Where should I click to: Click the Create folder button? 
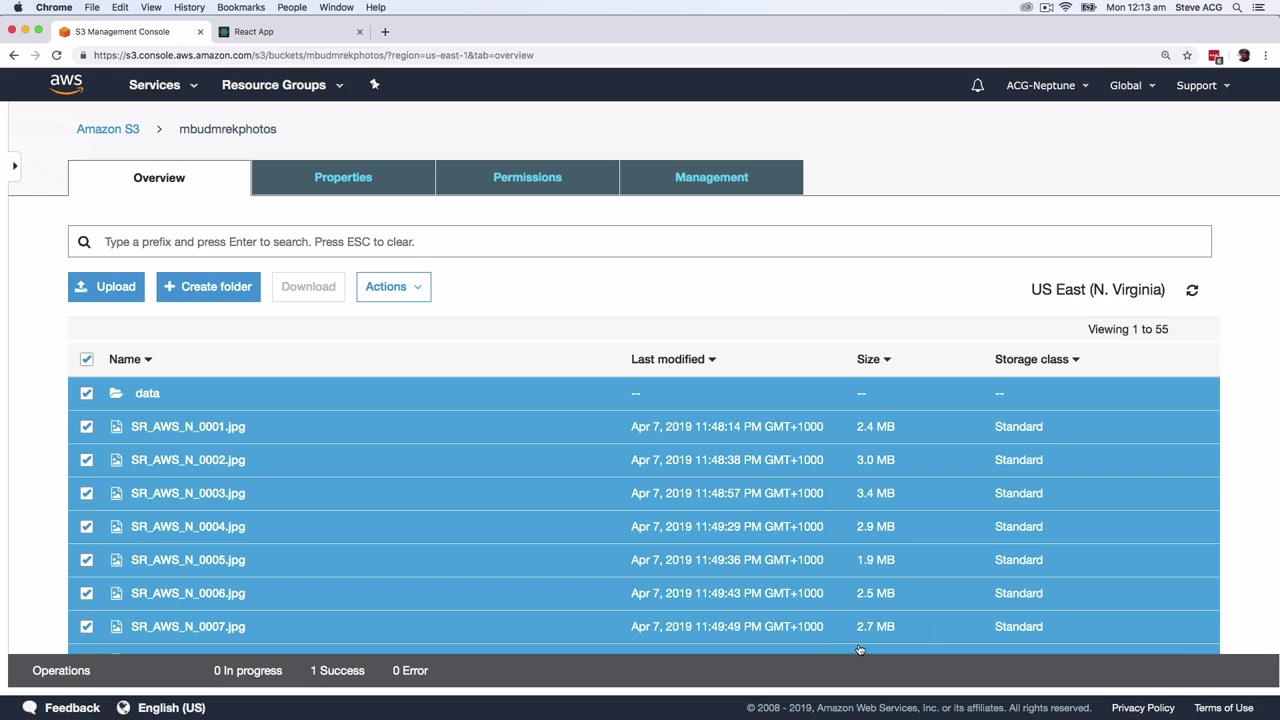tap(208, 287)
